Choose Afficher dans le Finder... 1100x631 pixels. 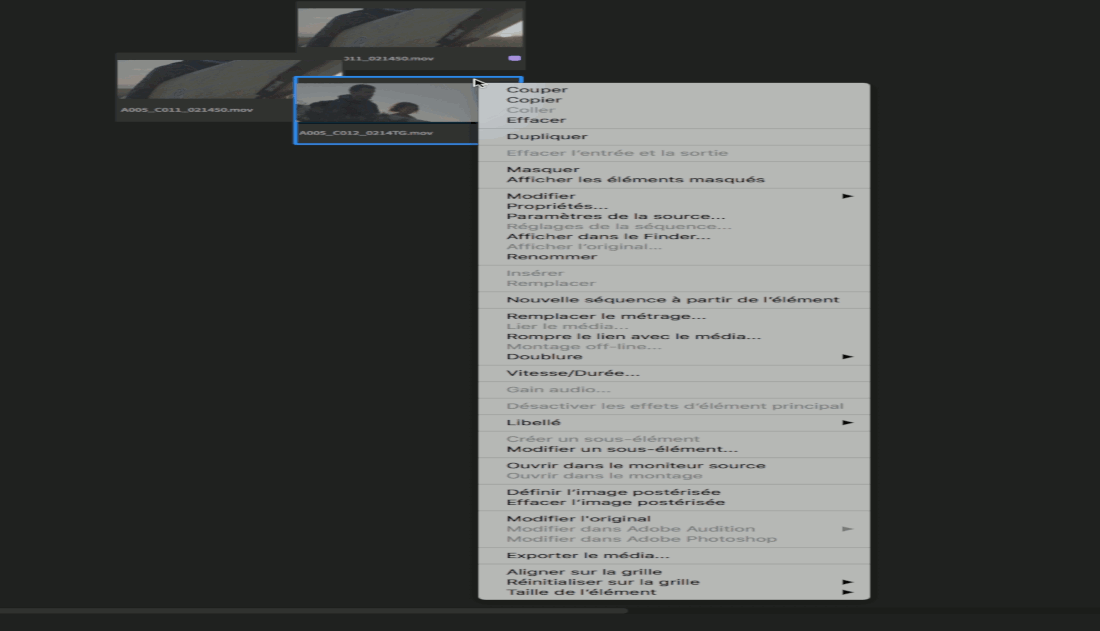coord(673,237)
